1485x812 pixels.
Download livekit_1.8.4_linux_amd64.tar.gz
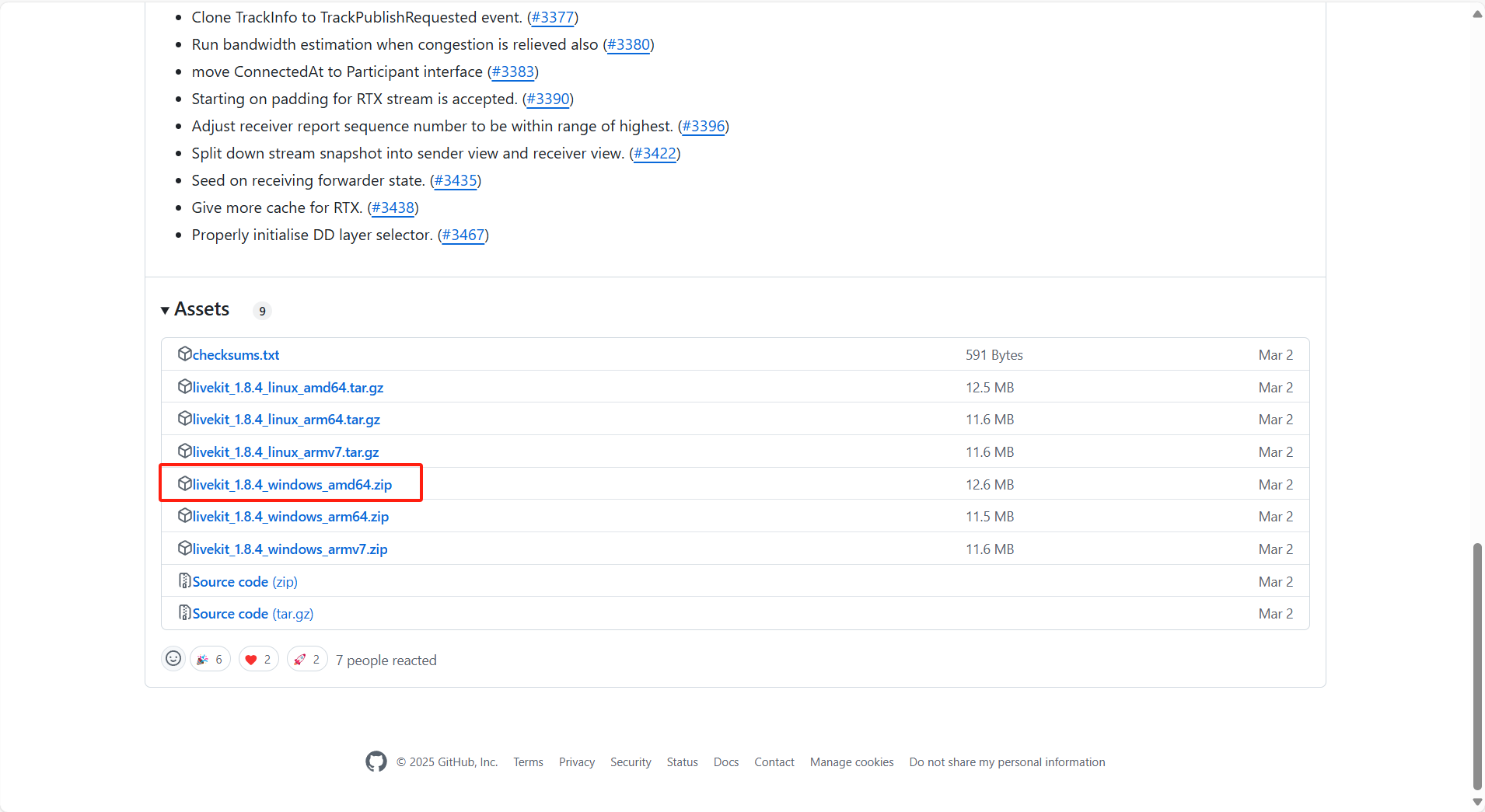288,388
